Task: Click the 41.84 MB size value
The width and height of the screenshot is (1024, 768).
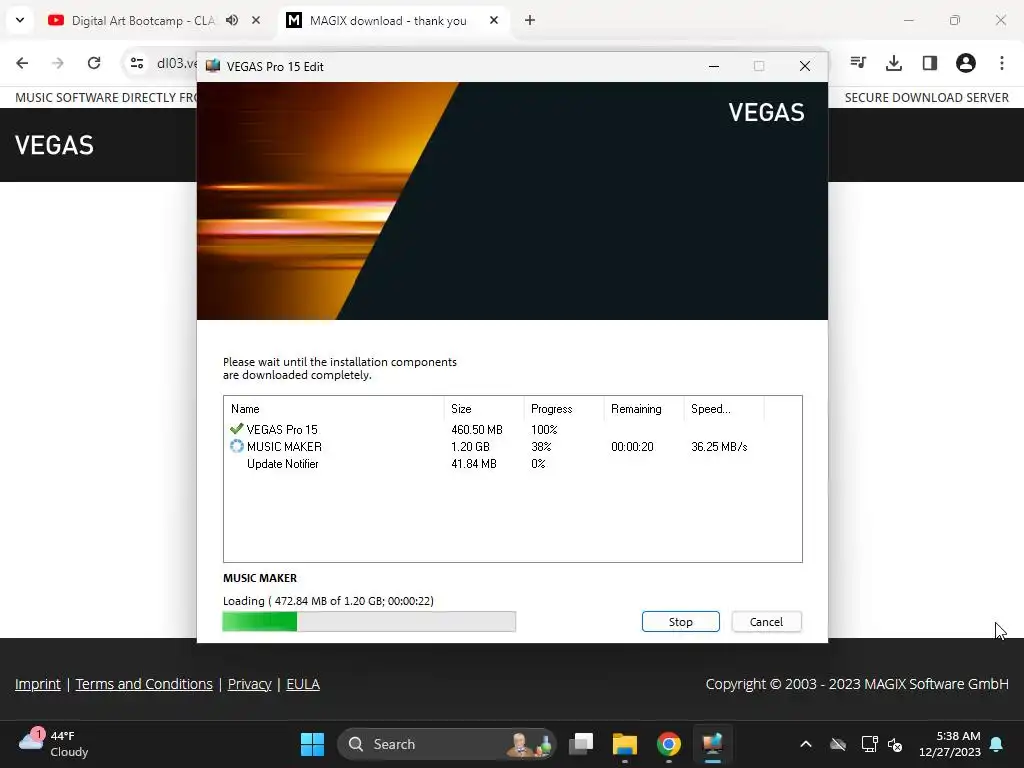Action: pos(473,464)
